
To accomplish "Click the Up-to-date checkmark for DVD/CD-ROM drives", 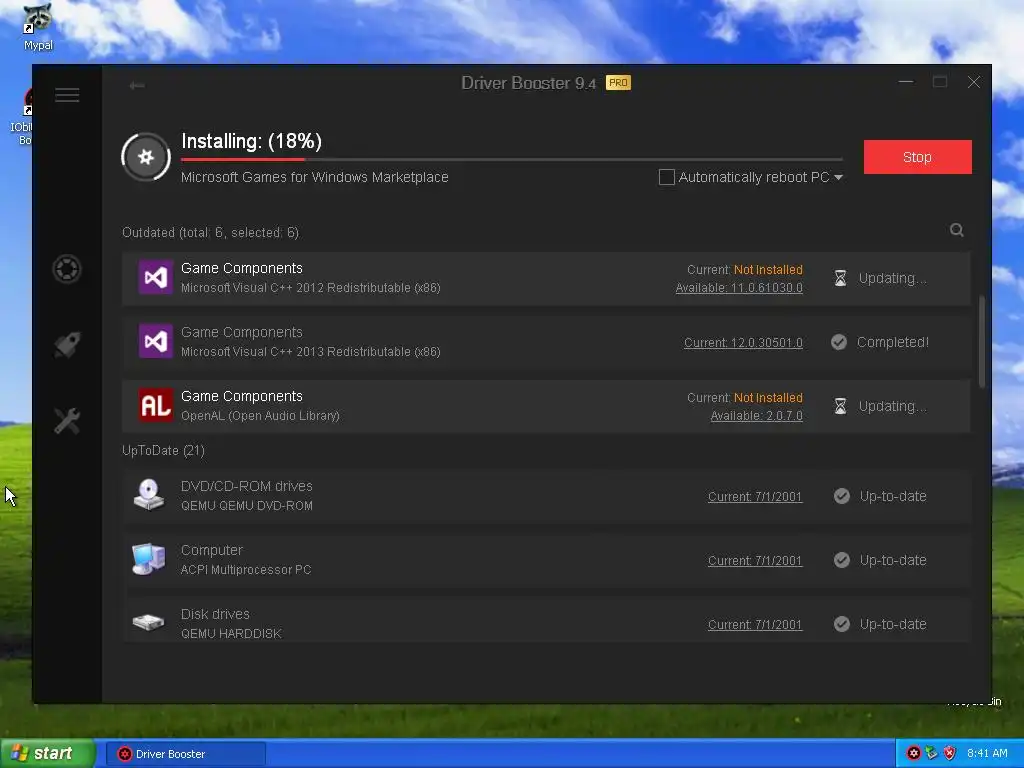I will (842, 496).
